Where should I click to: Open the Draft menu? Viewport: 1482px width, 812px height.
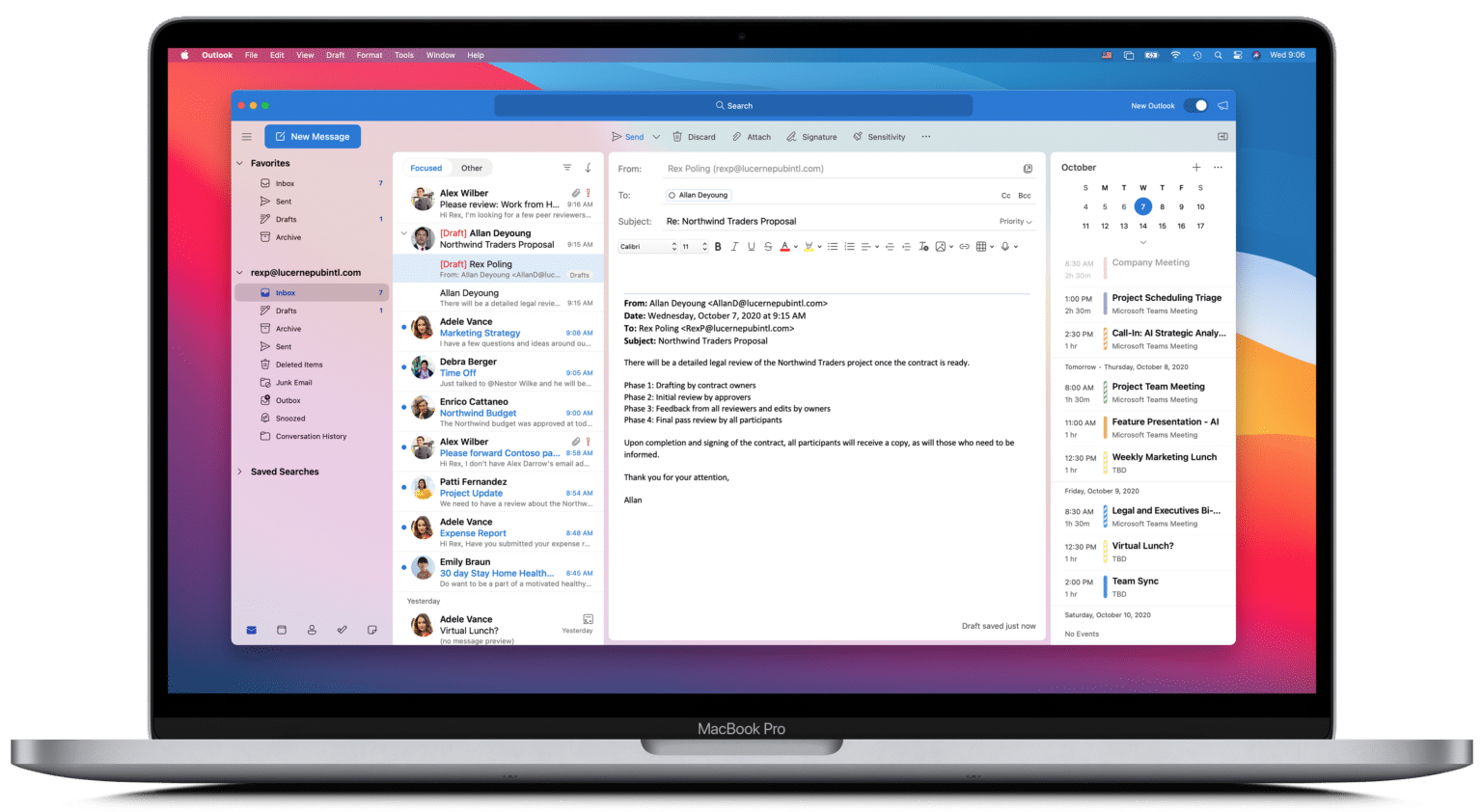click(x=335, y=55)
